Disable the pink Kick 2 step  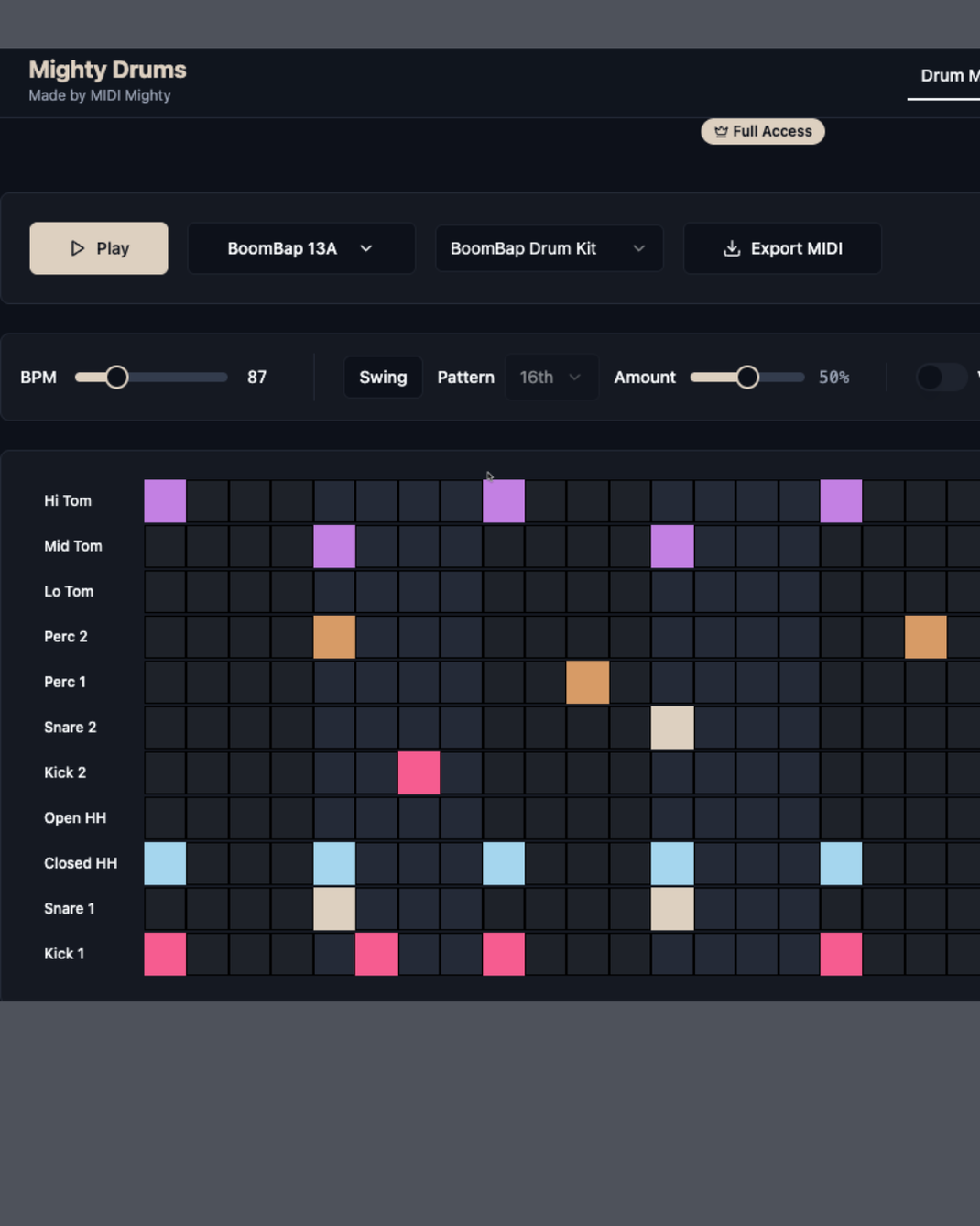coord(419,772)
